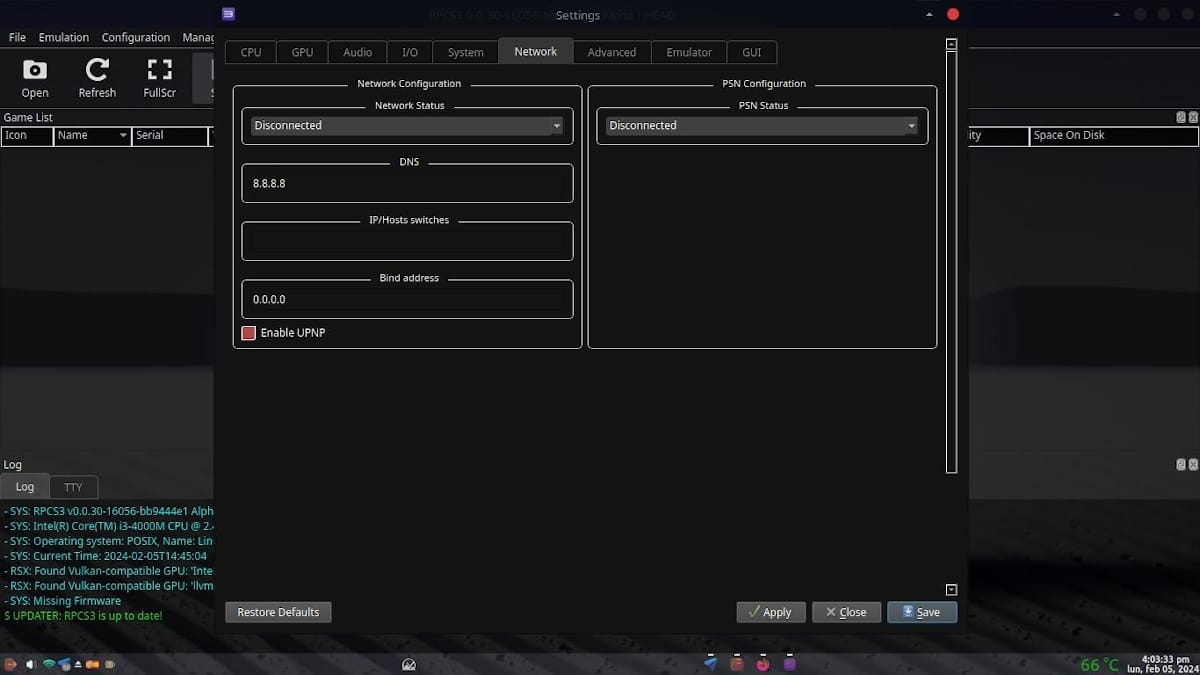The height and width of the screenshot is (675, 1200).
Task: Select the Log tab in Log panel
Action: 25,487
